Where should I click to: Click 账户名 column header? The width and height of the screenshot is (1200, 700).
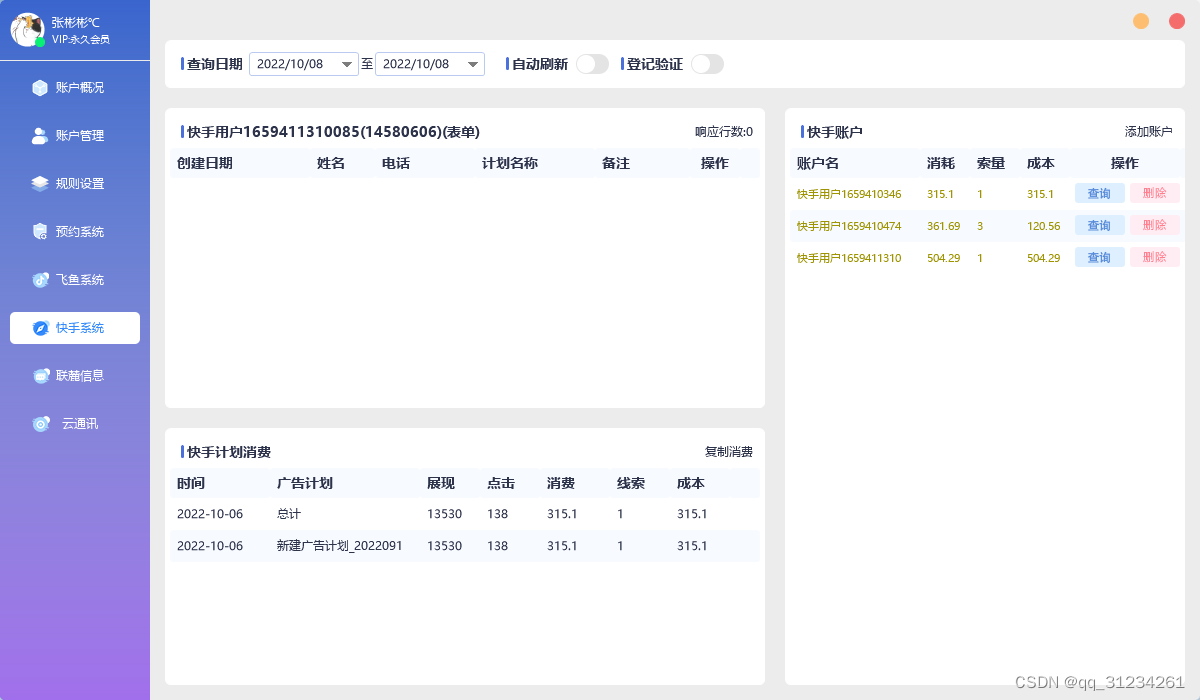coord(818,163)
